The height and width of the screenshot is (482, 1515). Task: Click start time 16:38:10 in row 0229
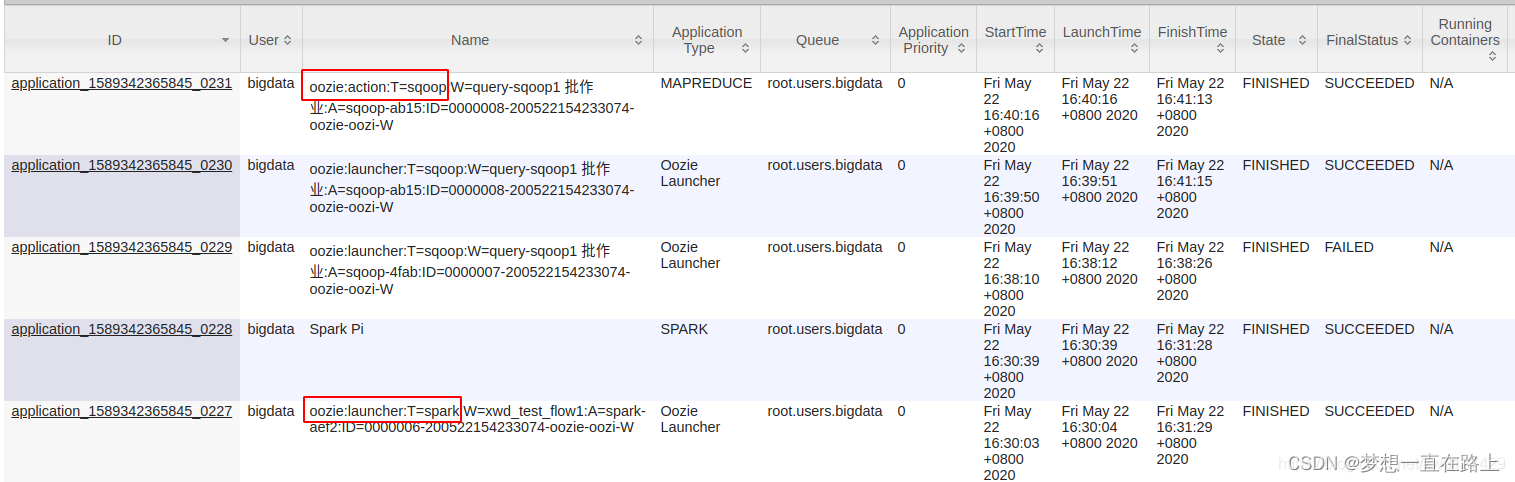pyautogui.click(x=1012, y=279)
